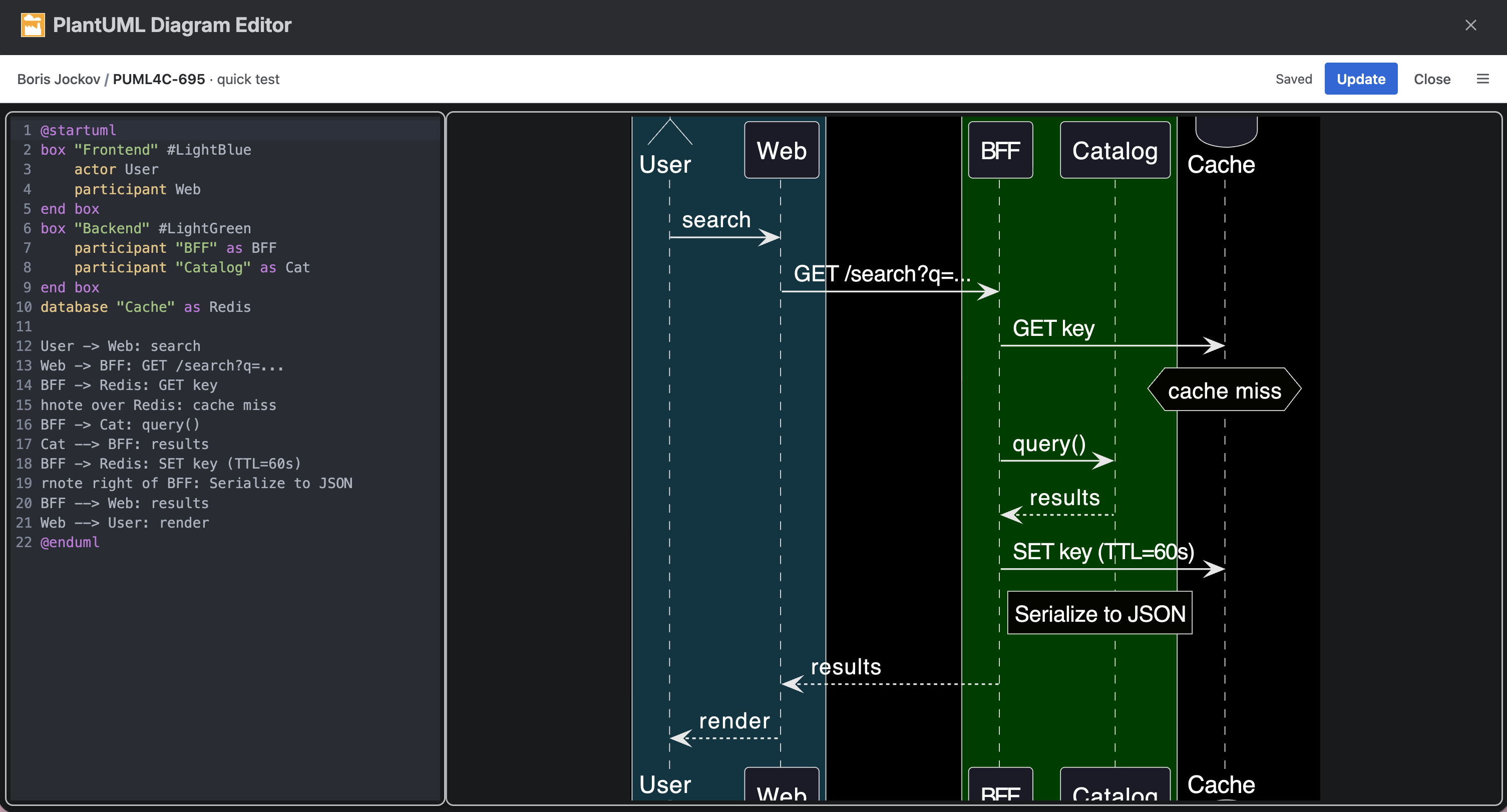Click the 'query()' message label in diagram
The image size is (1507, 812).
point(1049,444)
